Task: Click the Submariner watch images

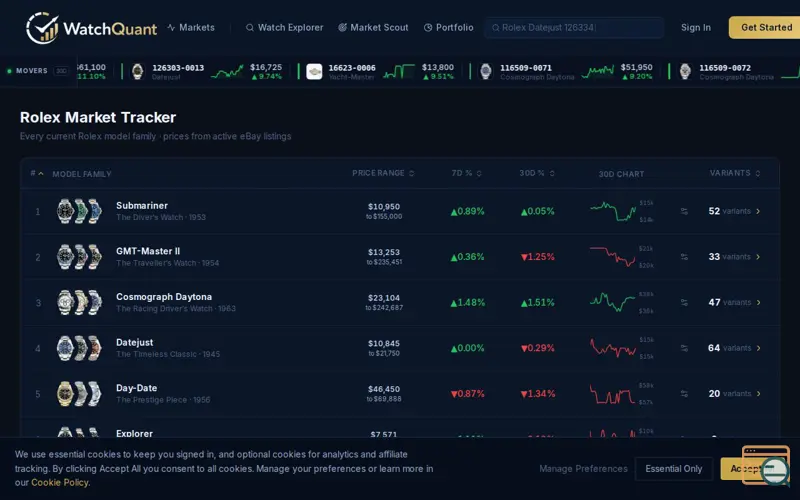Action: (79, 211)
